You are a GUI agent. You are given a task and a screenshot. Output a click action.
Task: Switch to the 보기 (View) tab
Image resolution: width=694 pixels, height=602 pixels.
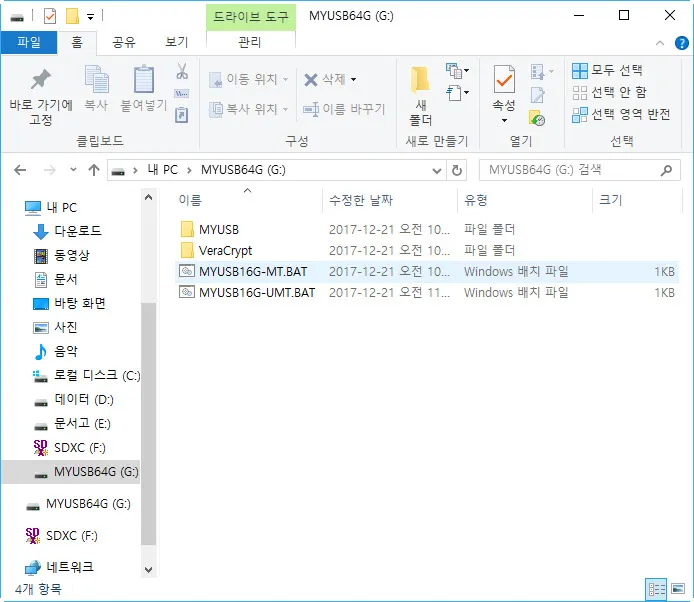tap(177, 42)
